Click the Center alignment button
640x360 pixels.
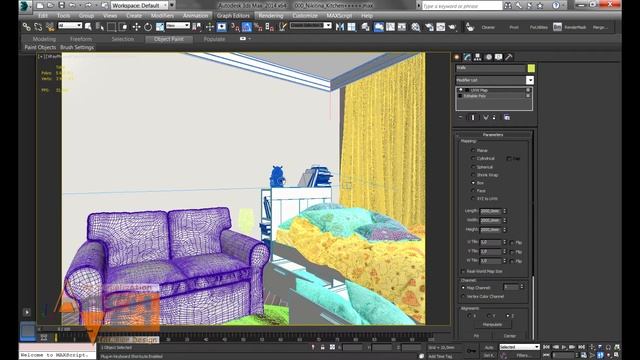coord(509,336)
